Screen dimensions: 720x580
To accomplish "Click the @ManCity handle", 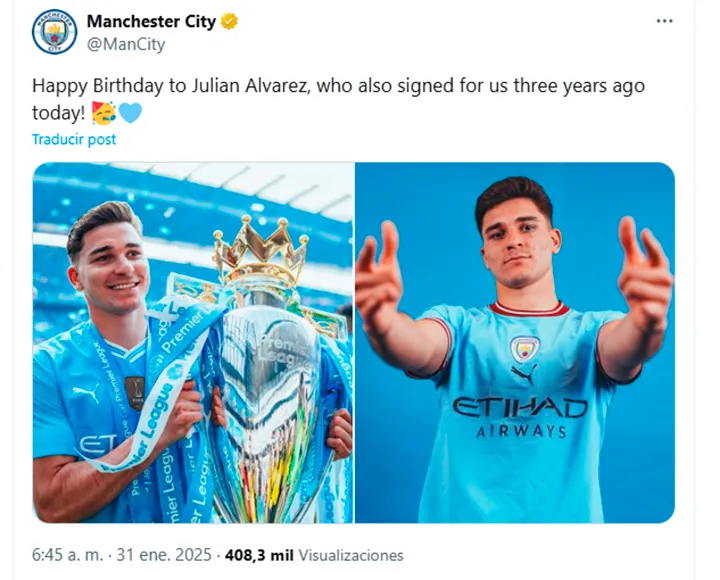I will [126, 44].
